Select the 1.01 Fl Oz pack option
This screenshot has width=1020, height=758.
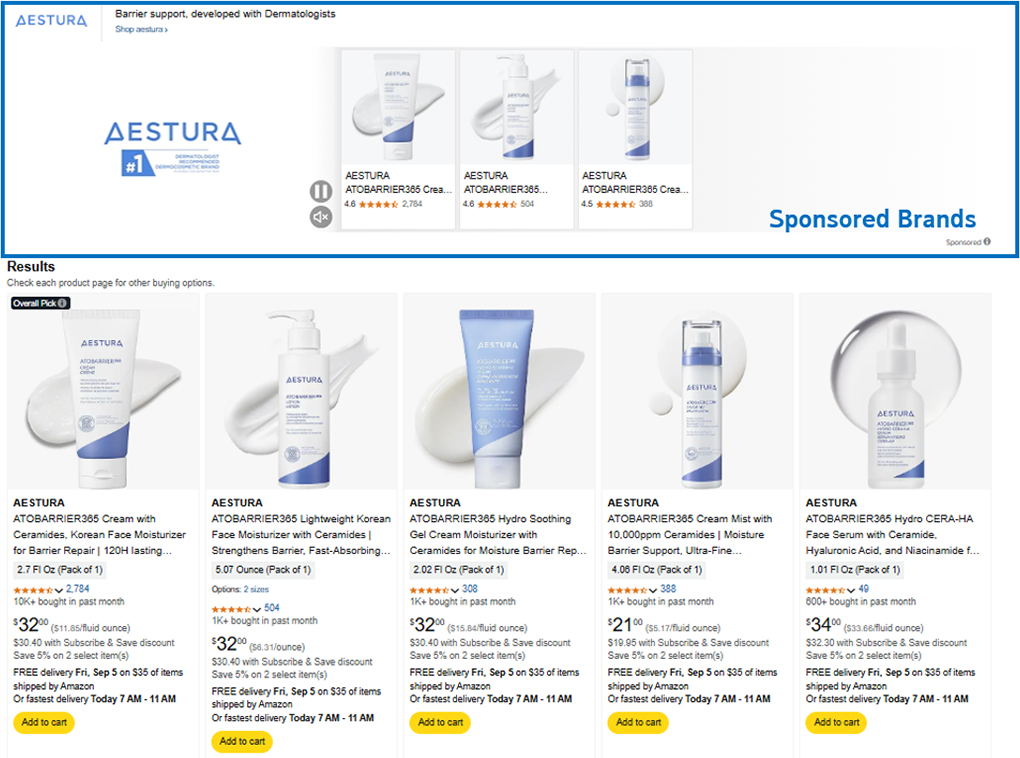pos(855,570)
